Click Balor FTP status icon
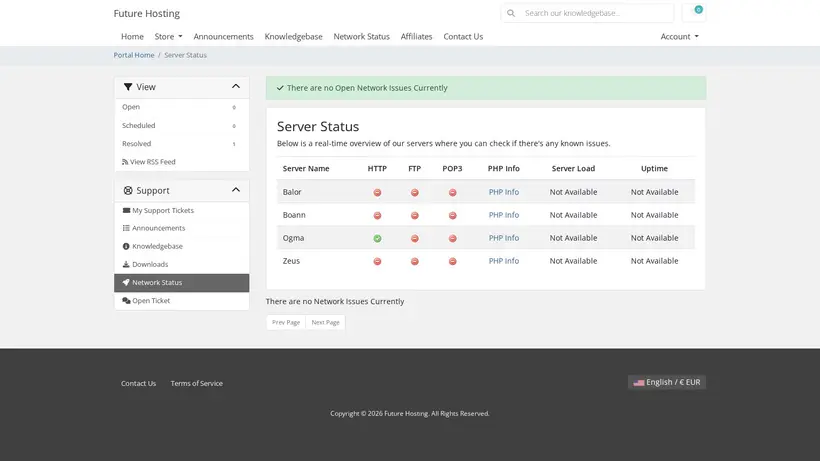This screenshot has width=820, height=461. pyautogui.click(x=415, y=192)
